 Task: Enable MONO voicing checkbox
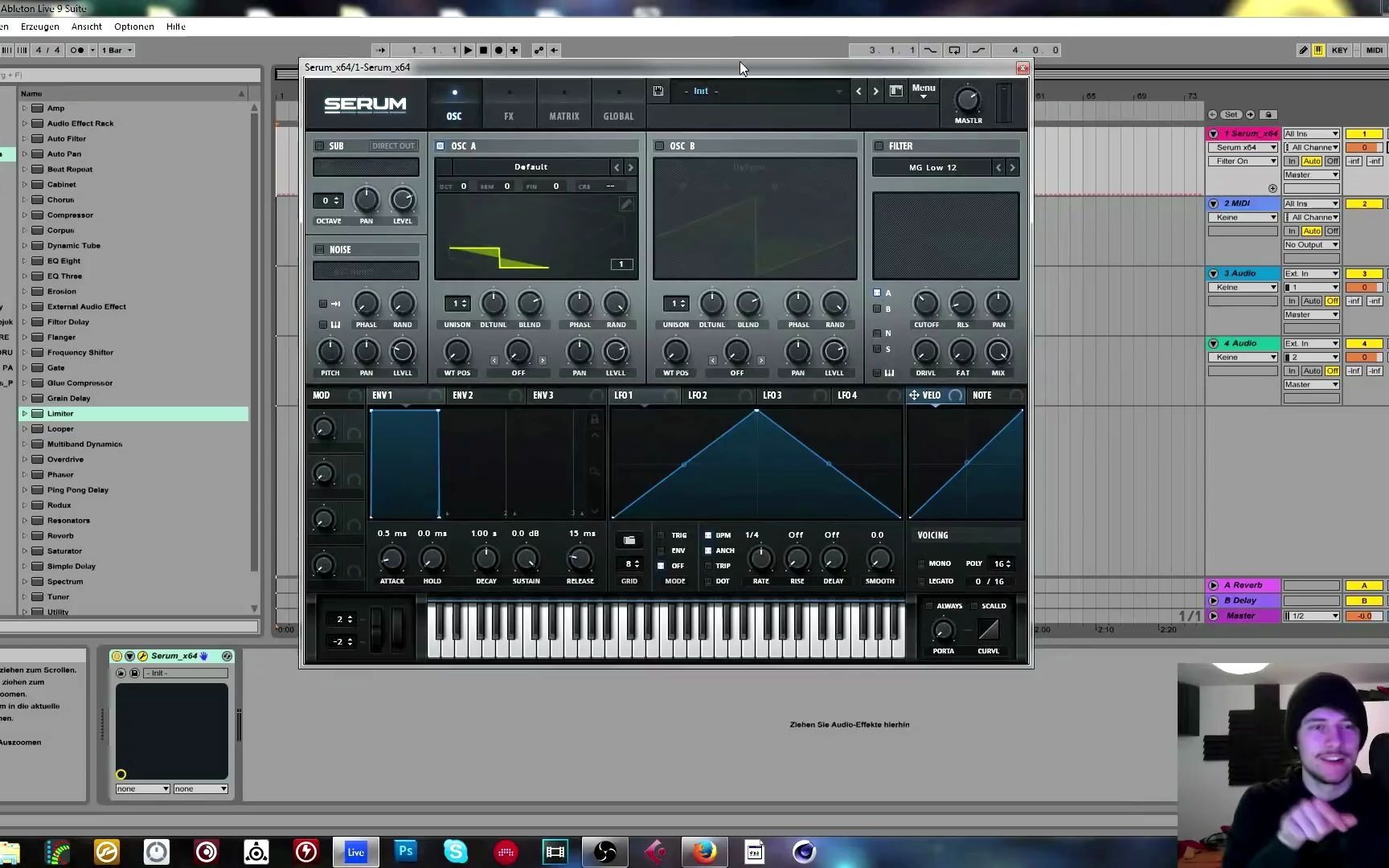(921, 563)
